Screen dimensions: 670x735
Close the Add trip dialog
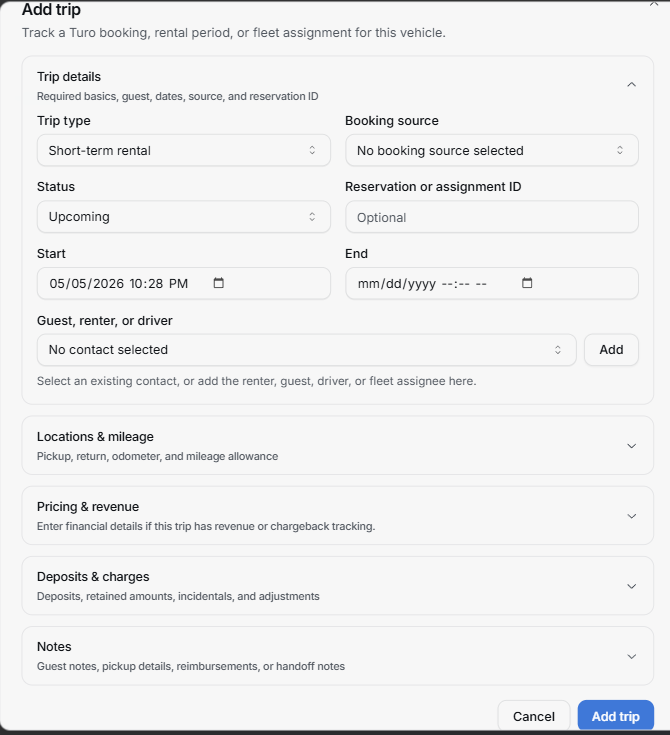654,4
